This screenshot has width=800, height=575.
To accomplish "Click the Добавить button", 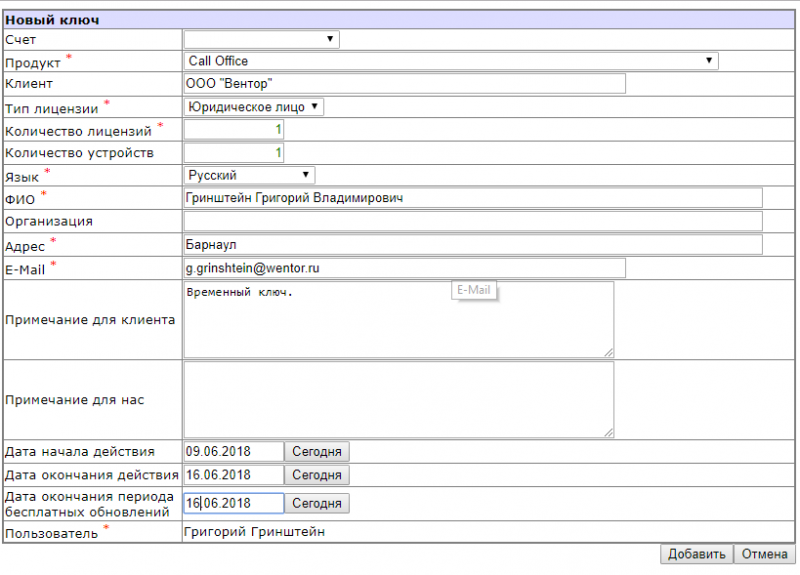I will click(697, 554).
